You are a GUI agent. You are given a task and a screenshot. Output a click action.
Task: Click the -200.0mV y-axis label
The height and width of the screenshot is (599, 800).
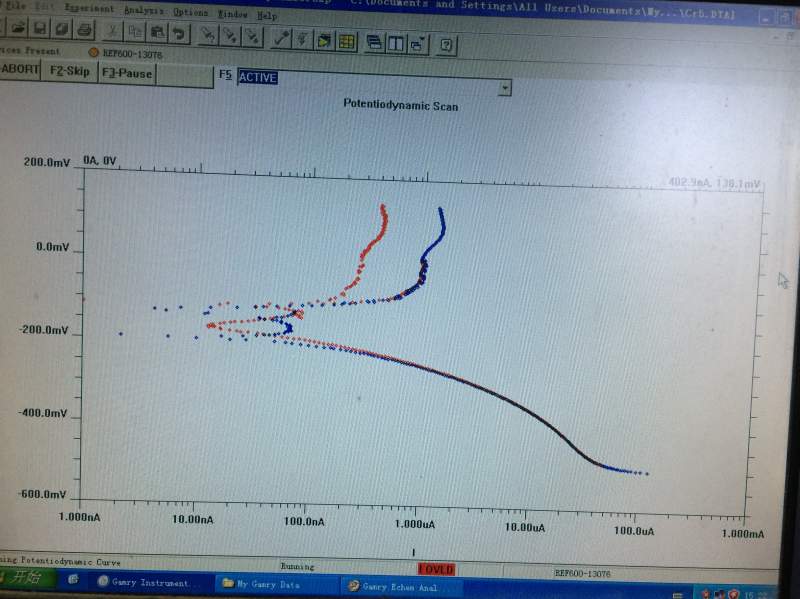43,330
